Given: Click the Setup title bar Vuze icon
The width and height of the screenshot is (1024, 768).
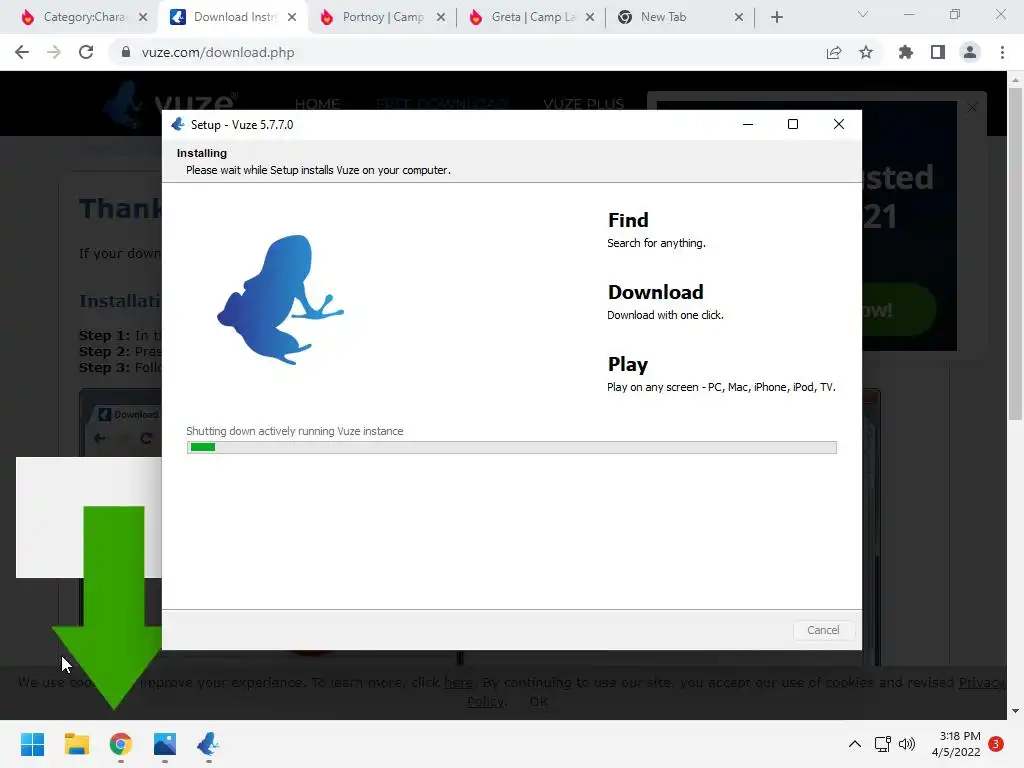Looking at the screenshot, I should pyautogui.click(x=178, y=124).
